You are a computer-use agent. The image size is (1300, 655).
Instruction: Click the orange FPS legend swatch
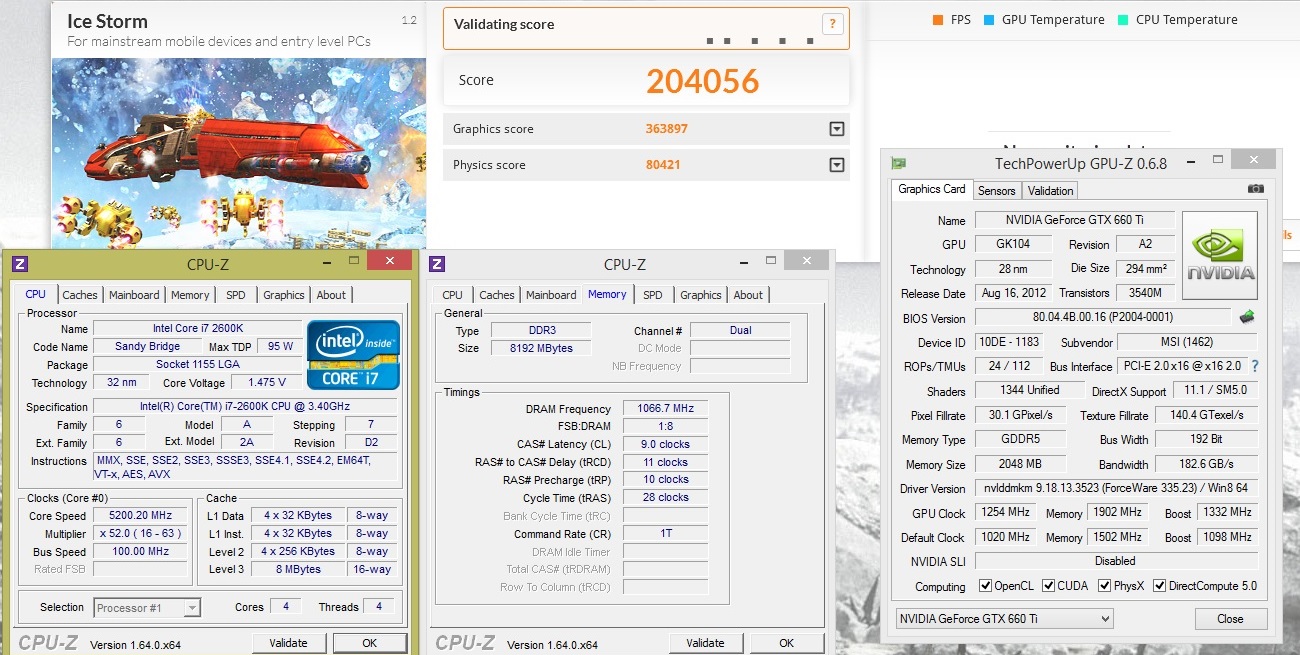(x=937, y=20)
